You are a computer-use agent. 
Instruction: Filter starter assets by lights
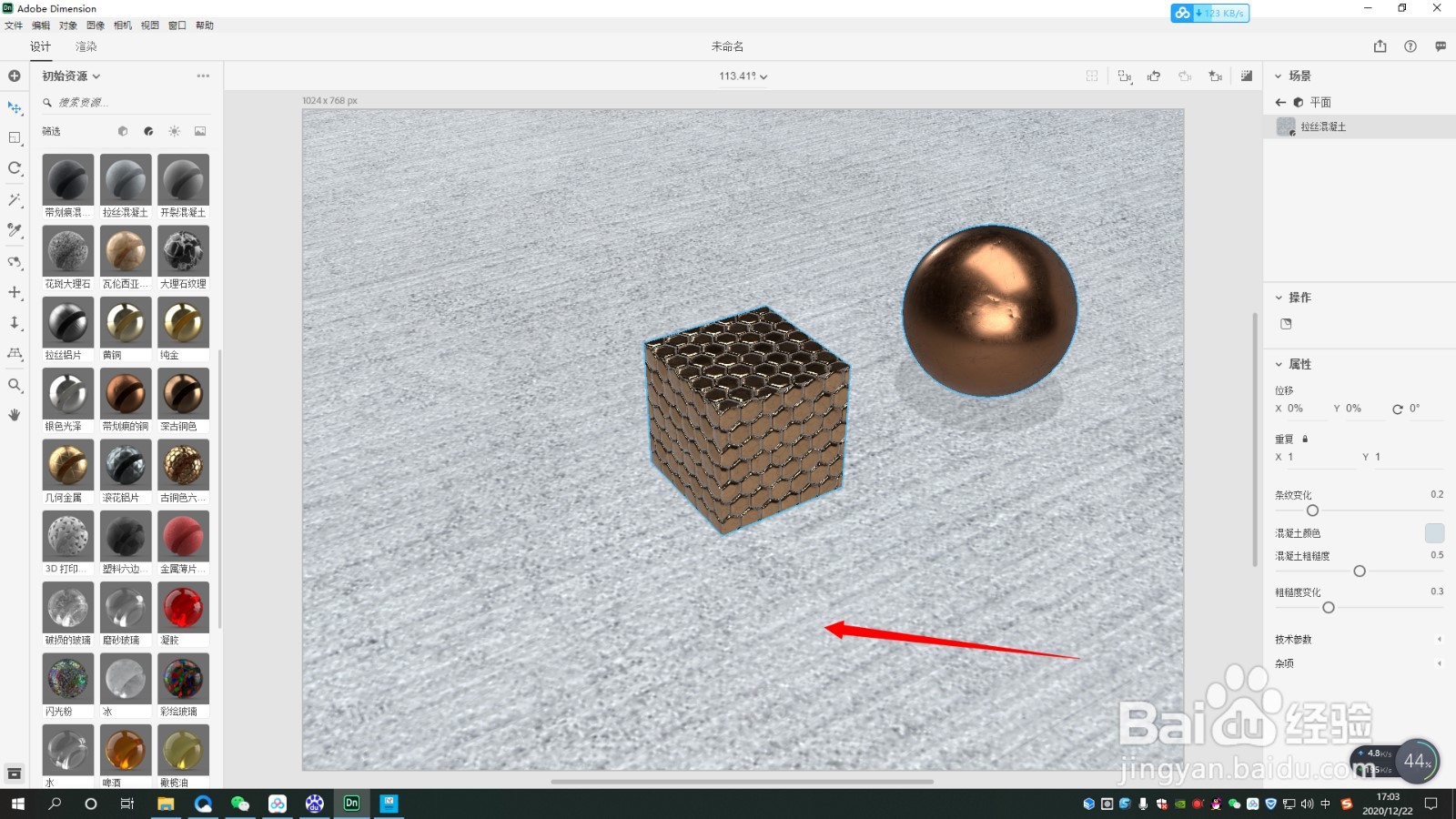pos(175,131)
